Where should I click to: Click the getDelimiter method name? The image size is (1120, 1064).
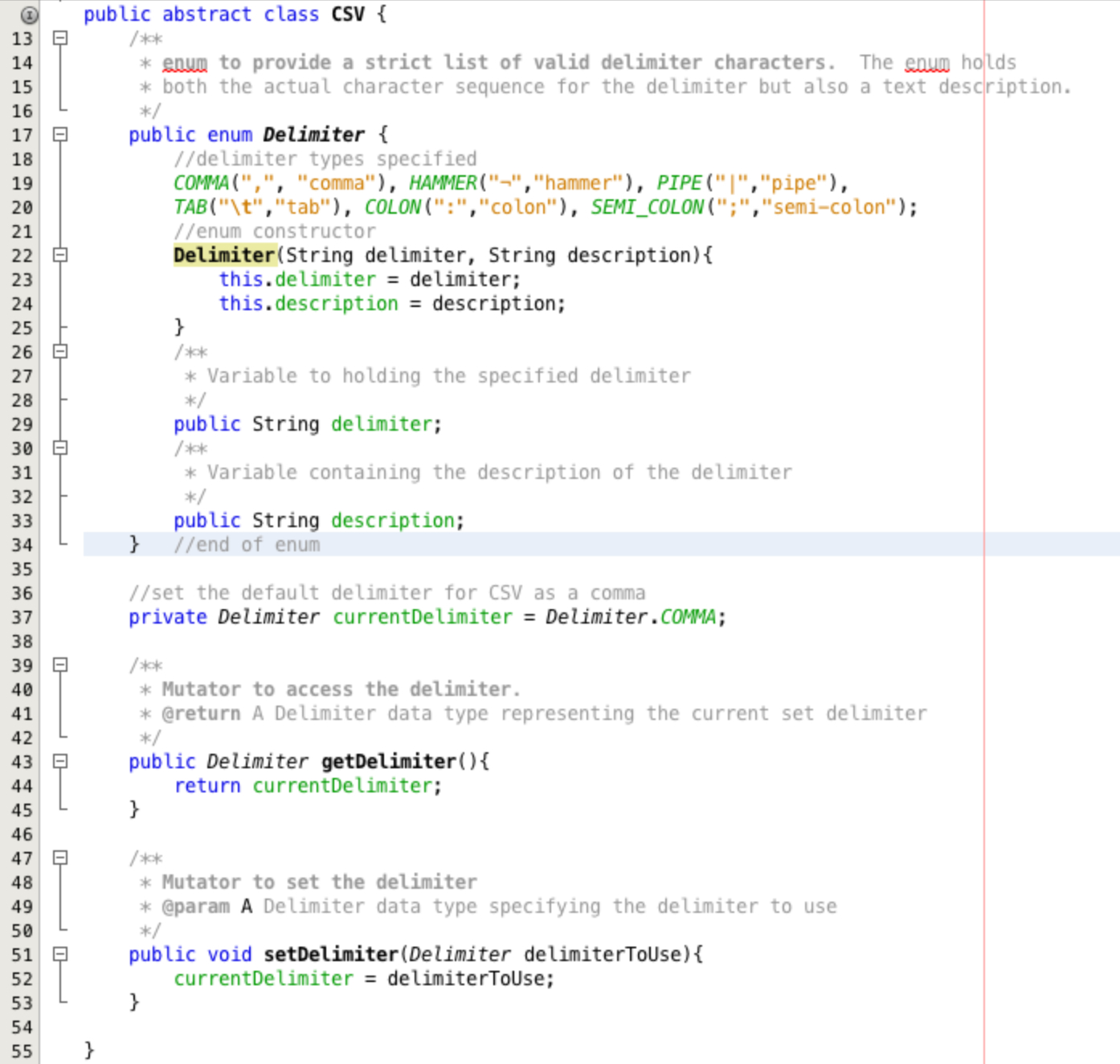[x=389, y=762]
